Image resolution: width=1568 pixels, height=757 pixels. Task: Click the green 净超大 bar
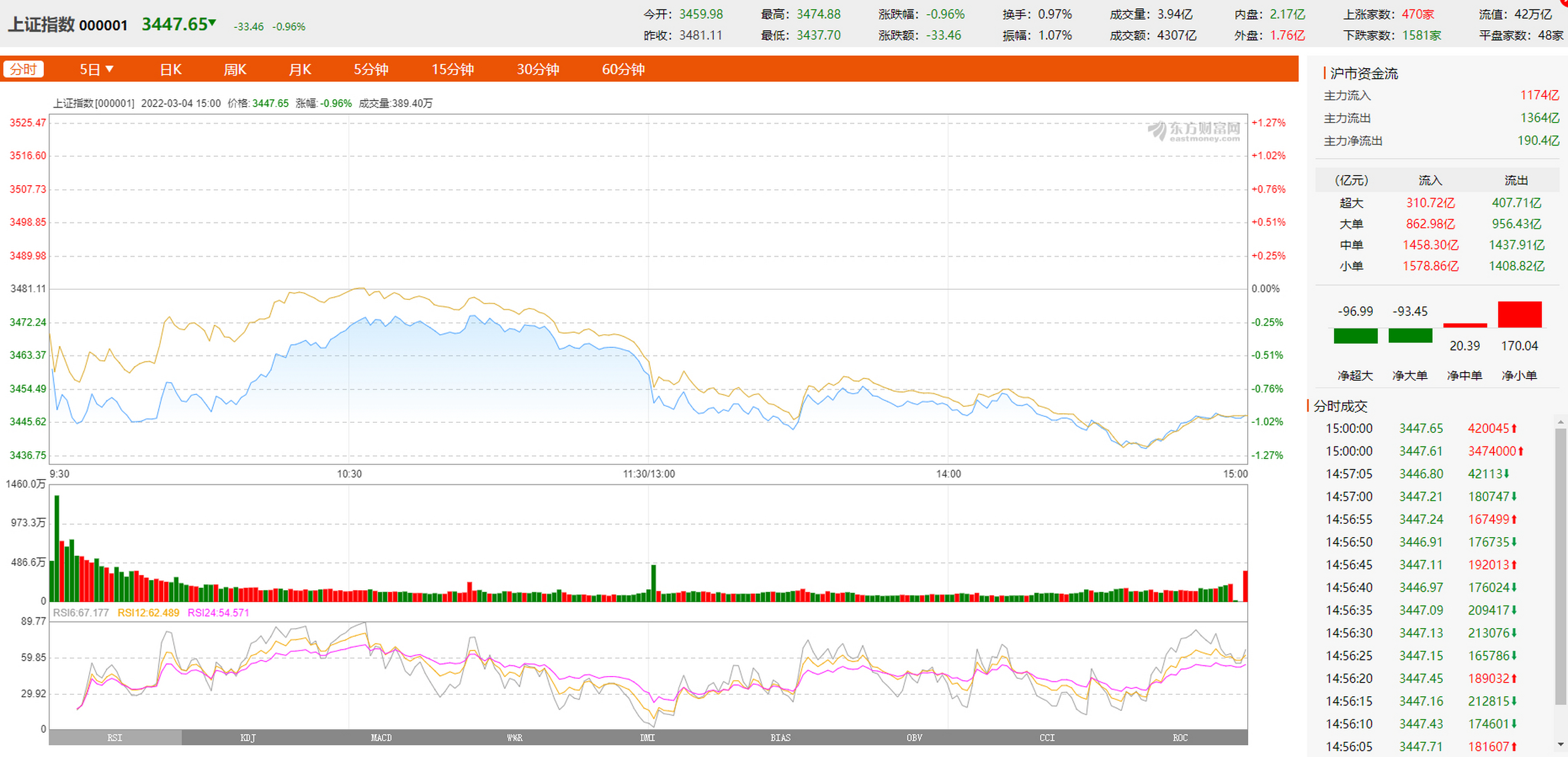pos(1355,335)
